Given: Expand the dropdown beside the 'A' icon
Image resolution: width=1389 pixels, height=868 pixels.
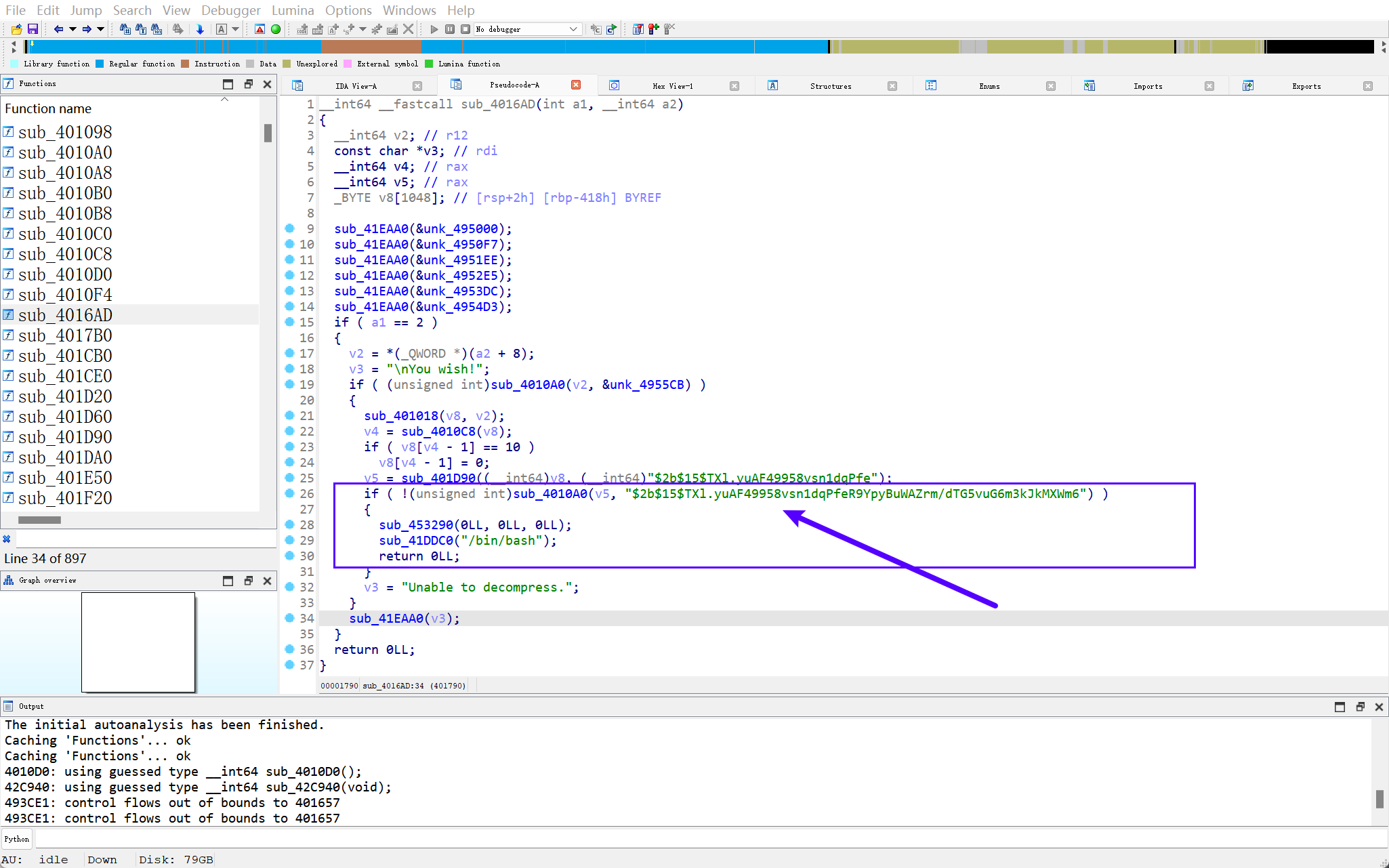Looking at the screenshot, I should [236, 29].
